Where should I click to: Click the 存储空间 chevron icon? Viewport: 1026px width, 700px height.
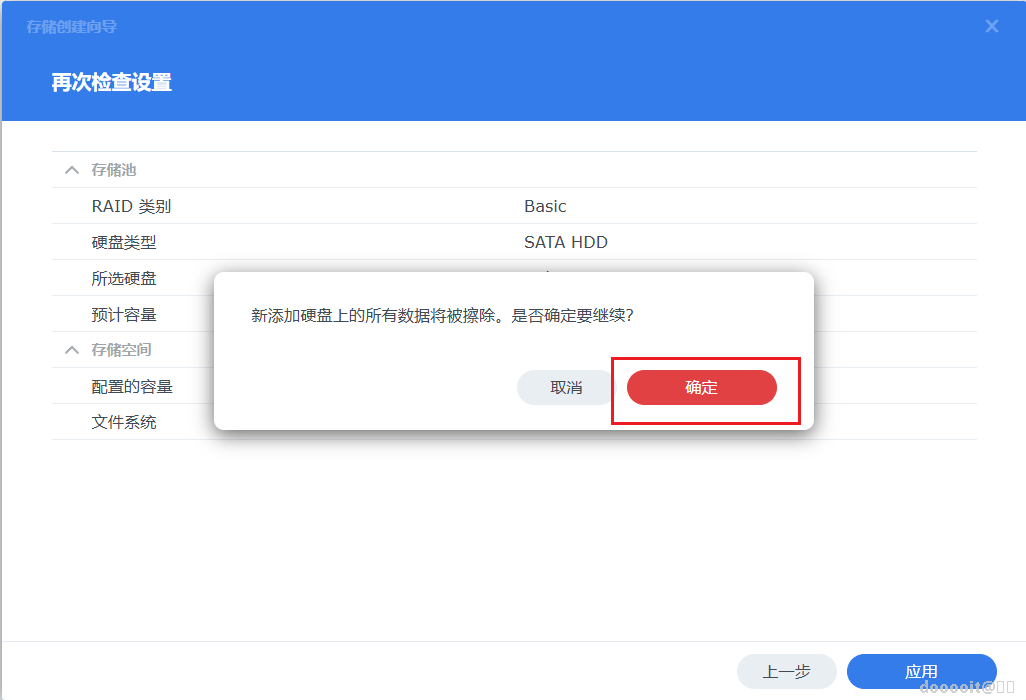tap(70, 349)
